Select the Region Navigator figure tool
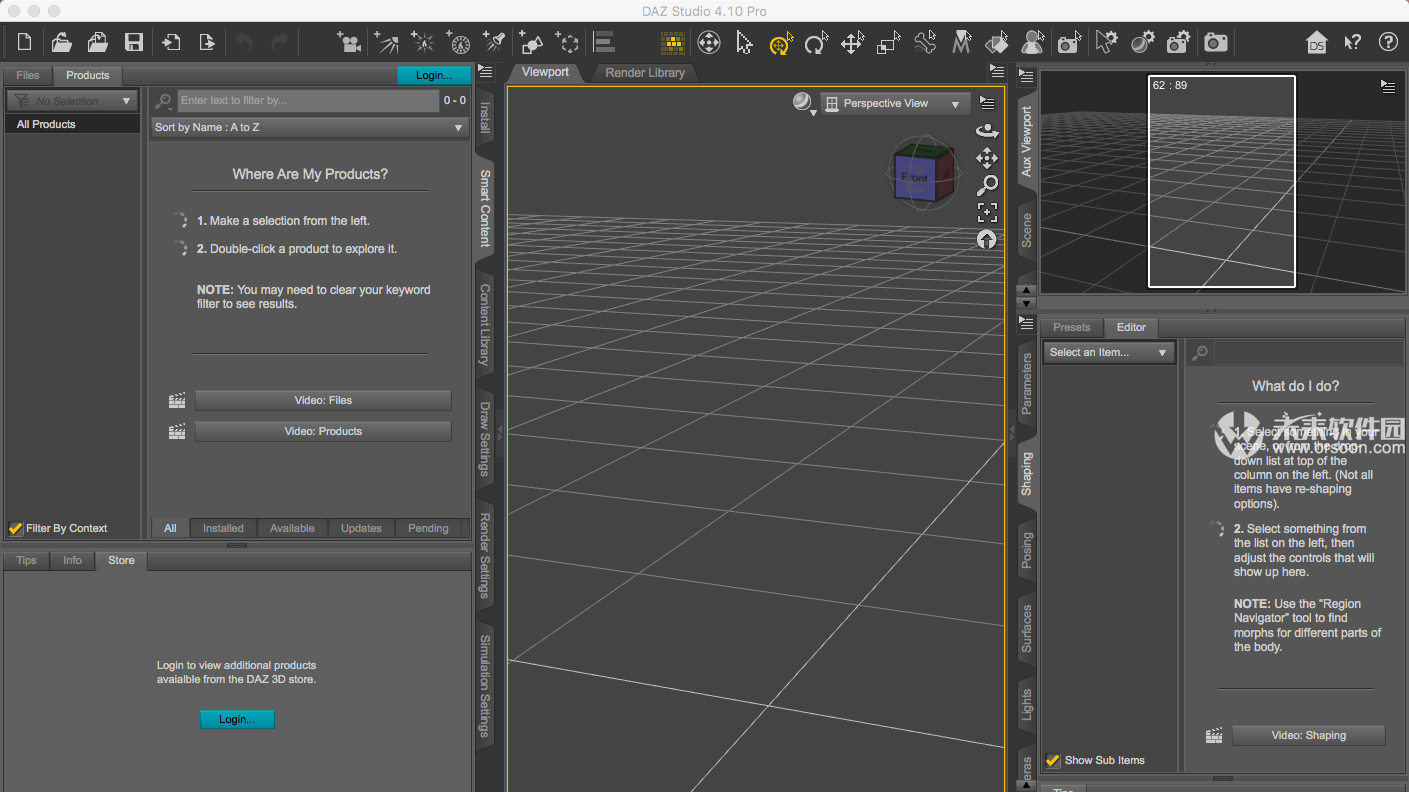This screenshot has width=1409, height=792. coord(1033,42)
